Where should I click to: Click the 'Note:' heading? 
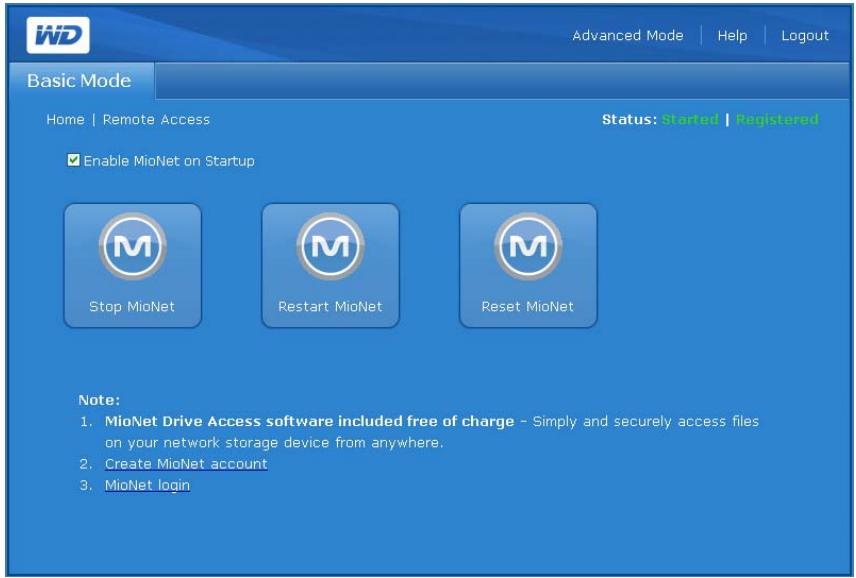coord(99,400)
